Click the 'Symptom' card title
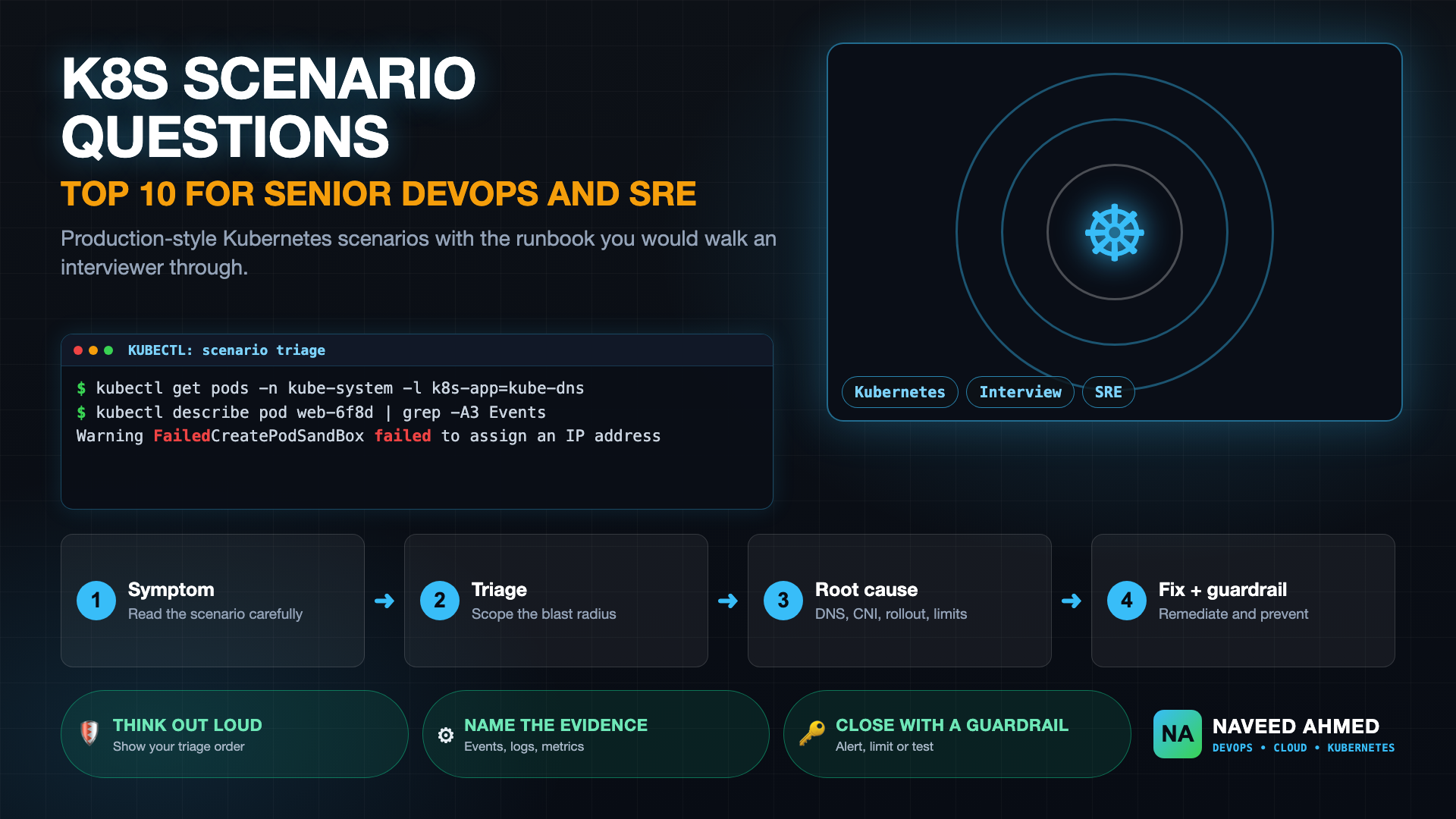 (171, 589)
